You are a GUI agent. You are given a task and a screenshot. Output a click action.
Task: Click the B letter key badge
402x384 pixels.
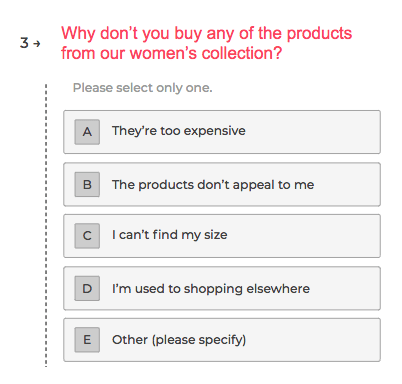coord(87,184)
